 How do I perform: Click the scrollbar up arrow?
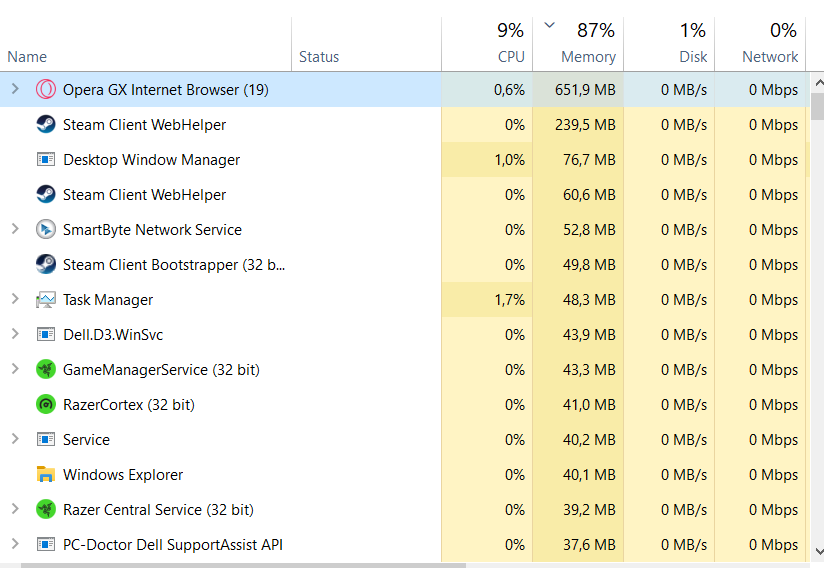(x=818, y=82)
